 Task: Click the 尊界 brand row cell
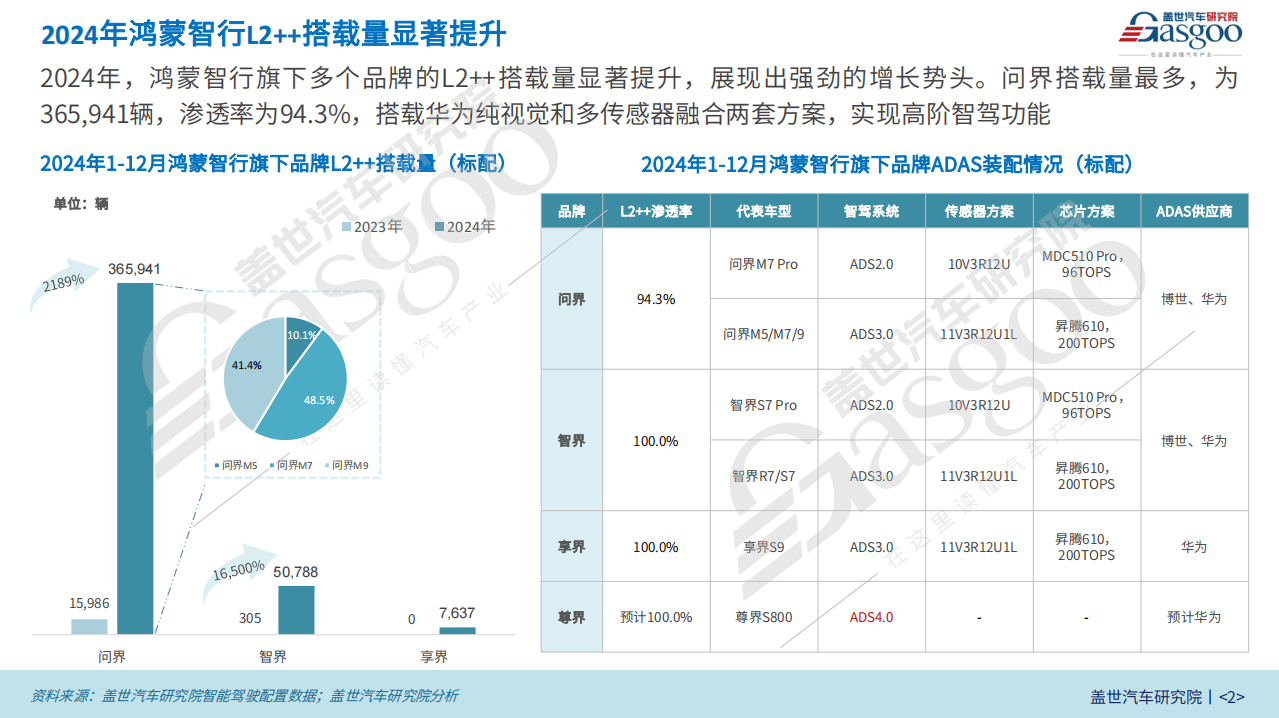coord(572,617)
